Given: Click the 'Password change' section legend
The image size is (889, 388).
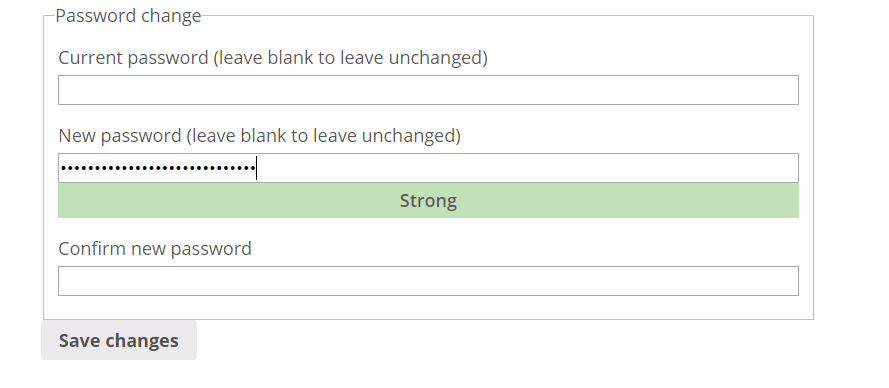Looking at the screenshot, I should click(x=128, y=15).
